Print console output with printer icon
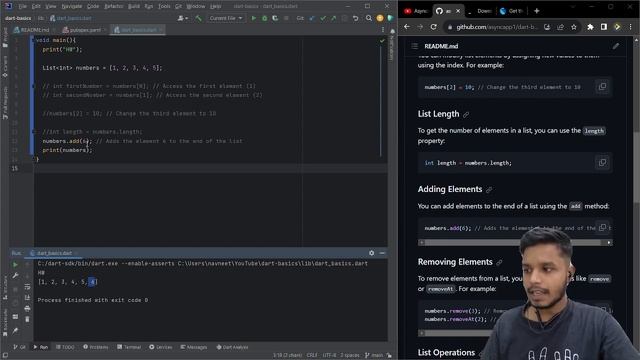Screen dimensions: 640x360 [27, 309]
